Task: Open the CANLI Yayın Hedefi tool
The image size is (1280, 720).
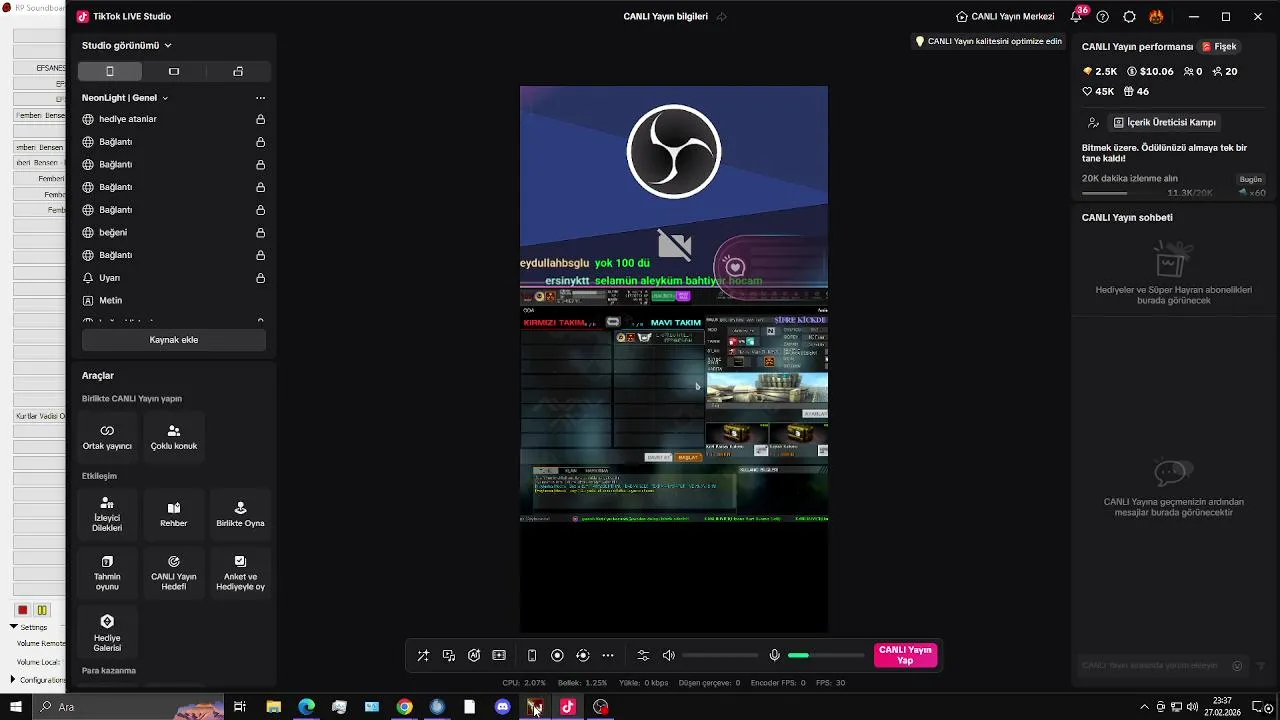Action: [x=174, y=572]
